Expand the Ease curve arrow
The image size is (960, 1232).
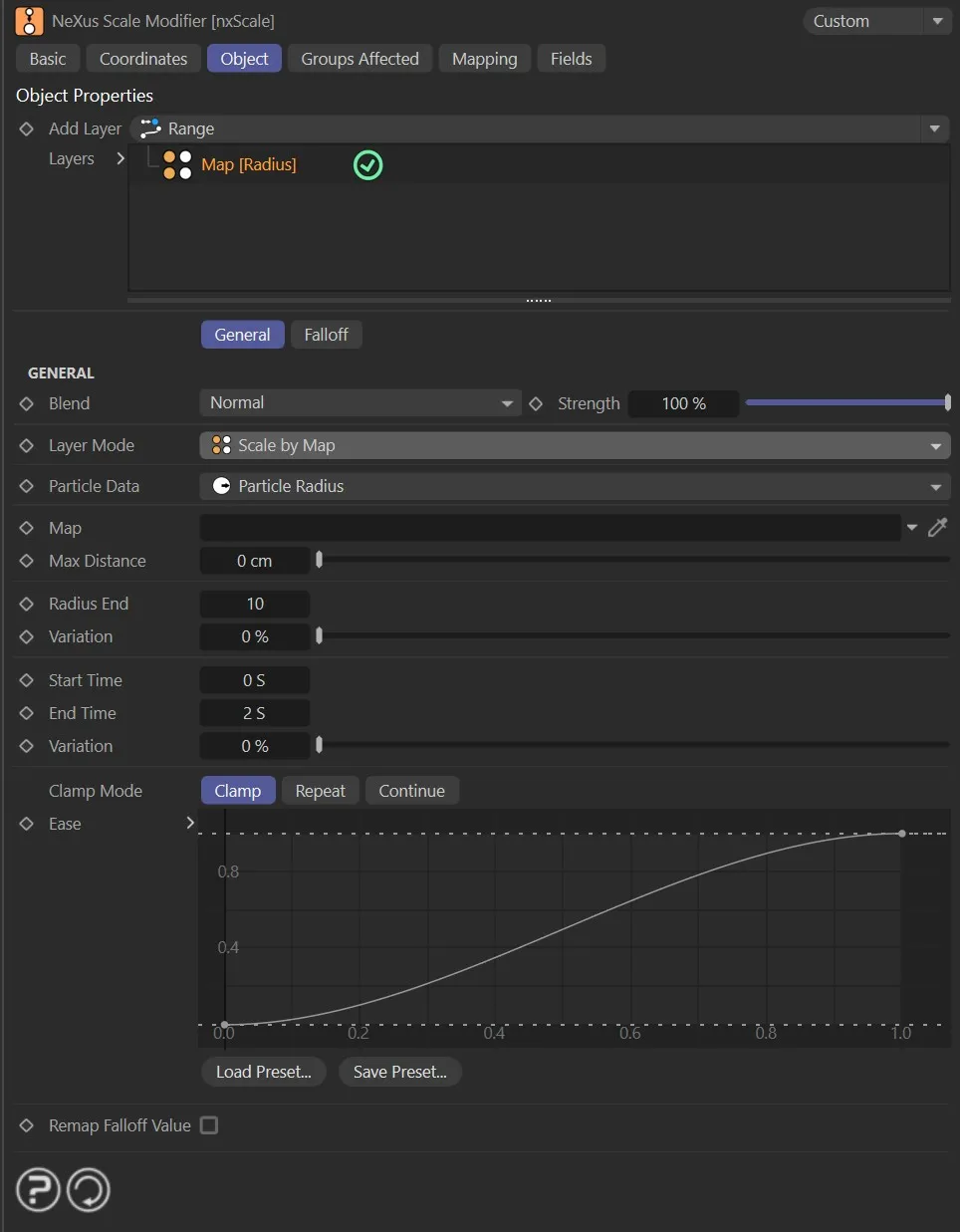pyautogui.click(x=190, y=823)
